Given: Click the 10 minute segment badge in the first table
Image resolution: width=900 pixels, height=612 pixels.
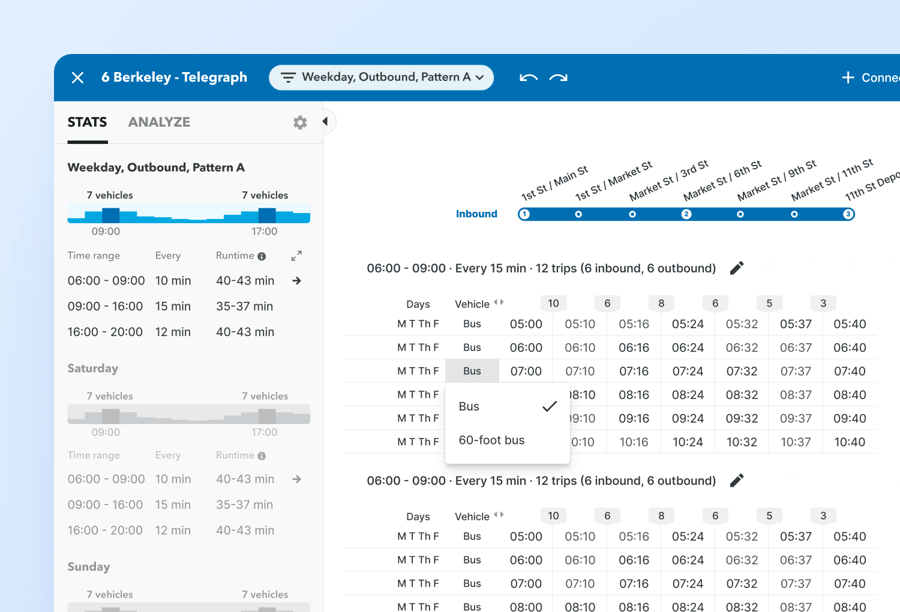Looking at the screenshot, I should pyautogui.click(x=553, y=303).
